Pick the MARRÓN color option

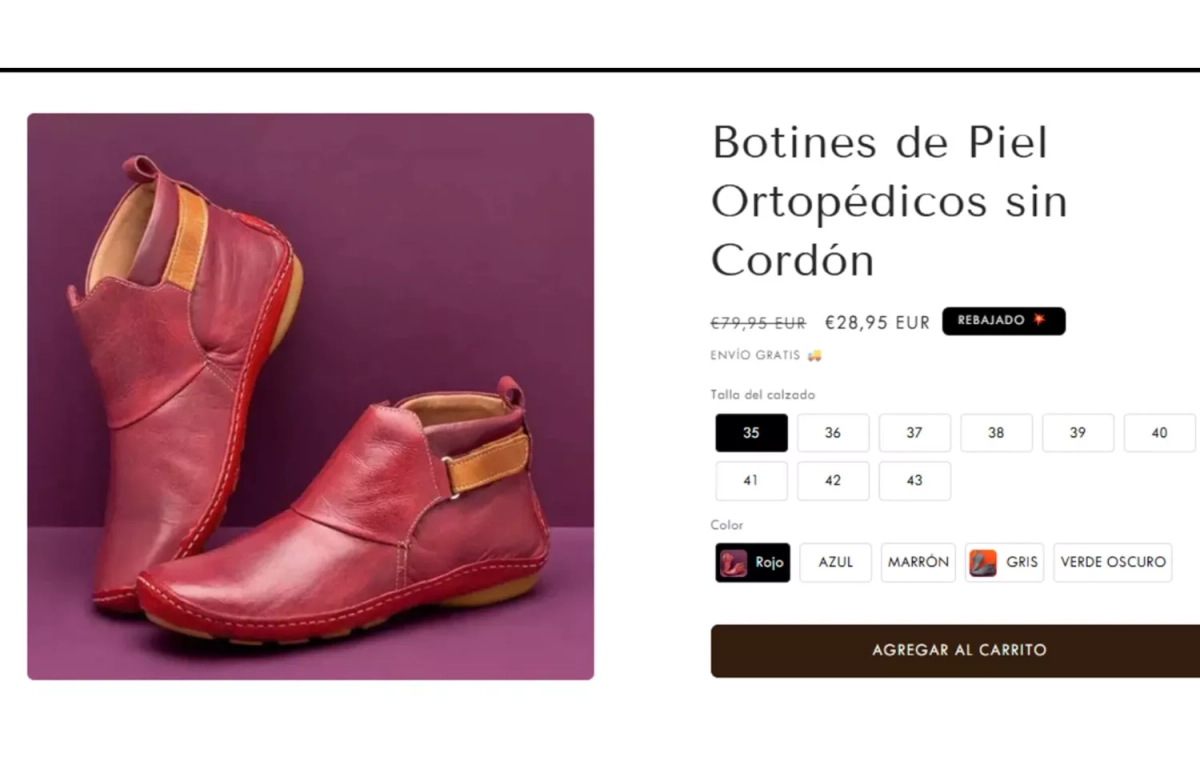918,562
